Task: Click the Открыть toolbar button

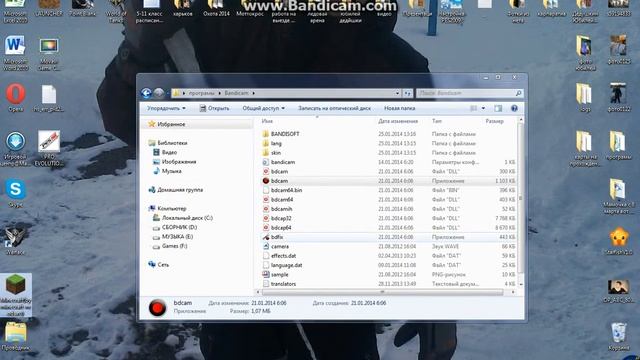Action: click(x=214, y=108)
